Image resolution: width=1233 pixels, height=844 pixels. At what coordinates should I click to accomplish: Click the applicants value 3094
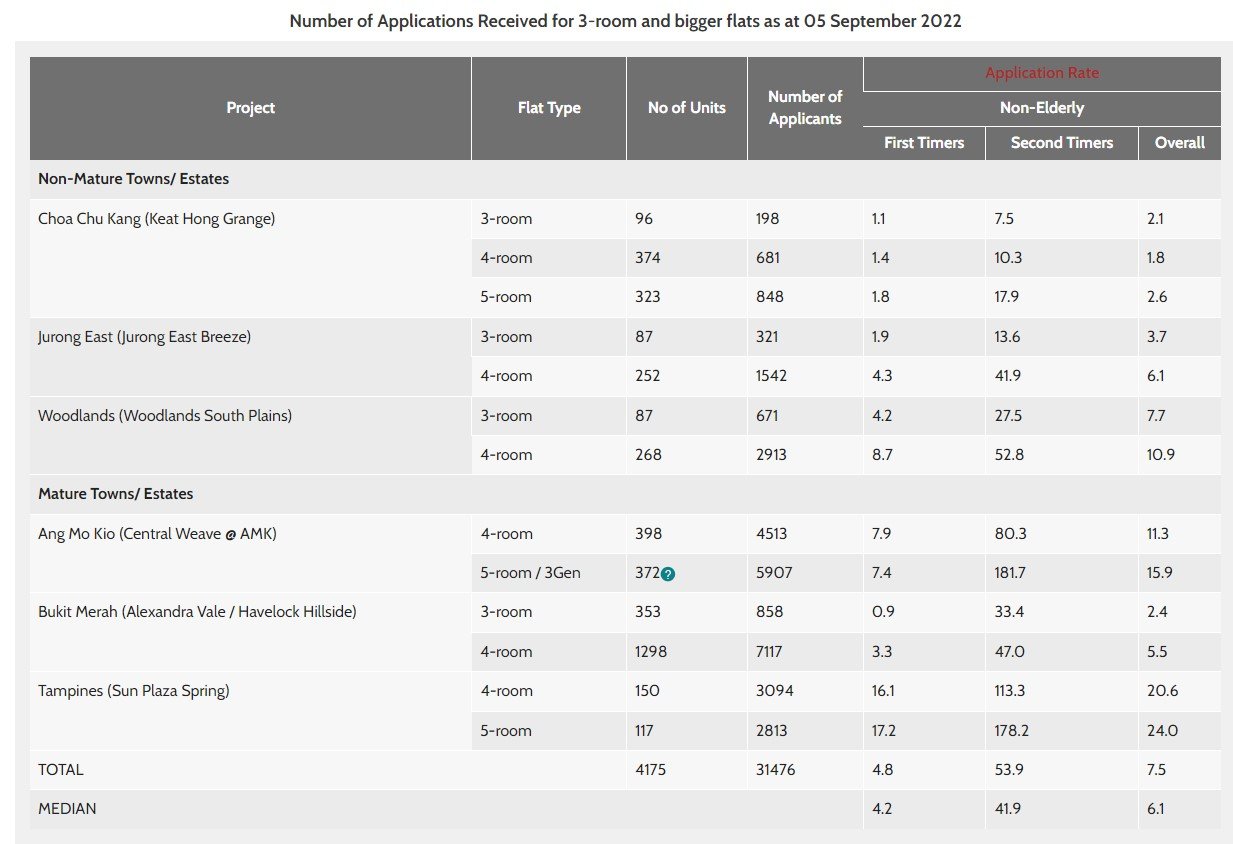click(772, 691)
